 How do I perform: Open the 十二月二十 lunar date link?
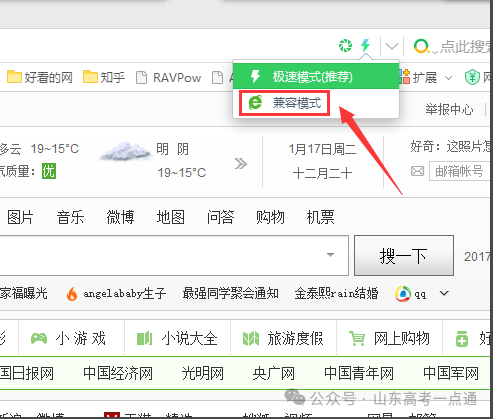[x=322, y=173]
